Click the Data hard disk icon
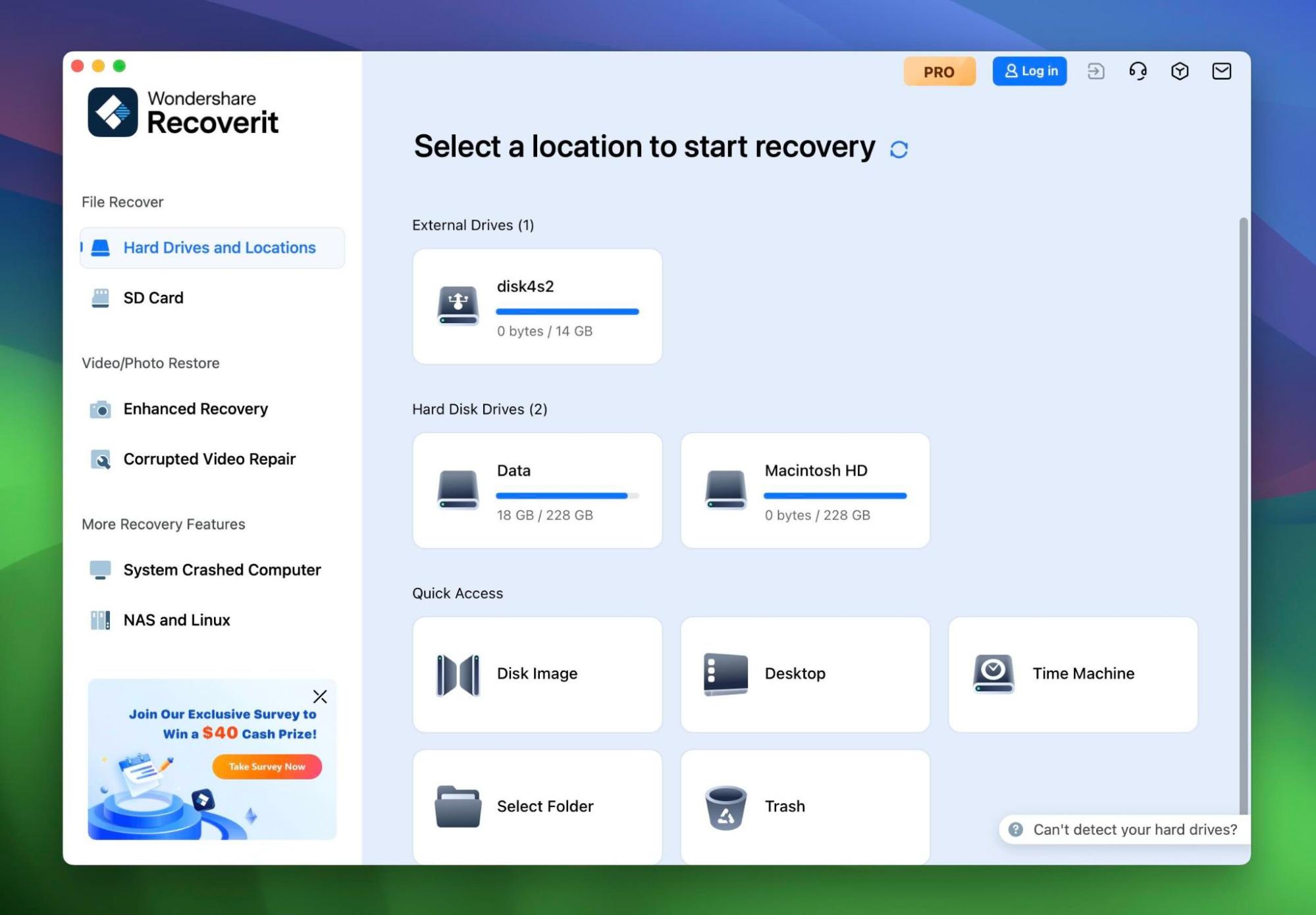1316x915 pixels. point(458,489)
